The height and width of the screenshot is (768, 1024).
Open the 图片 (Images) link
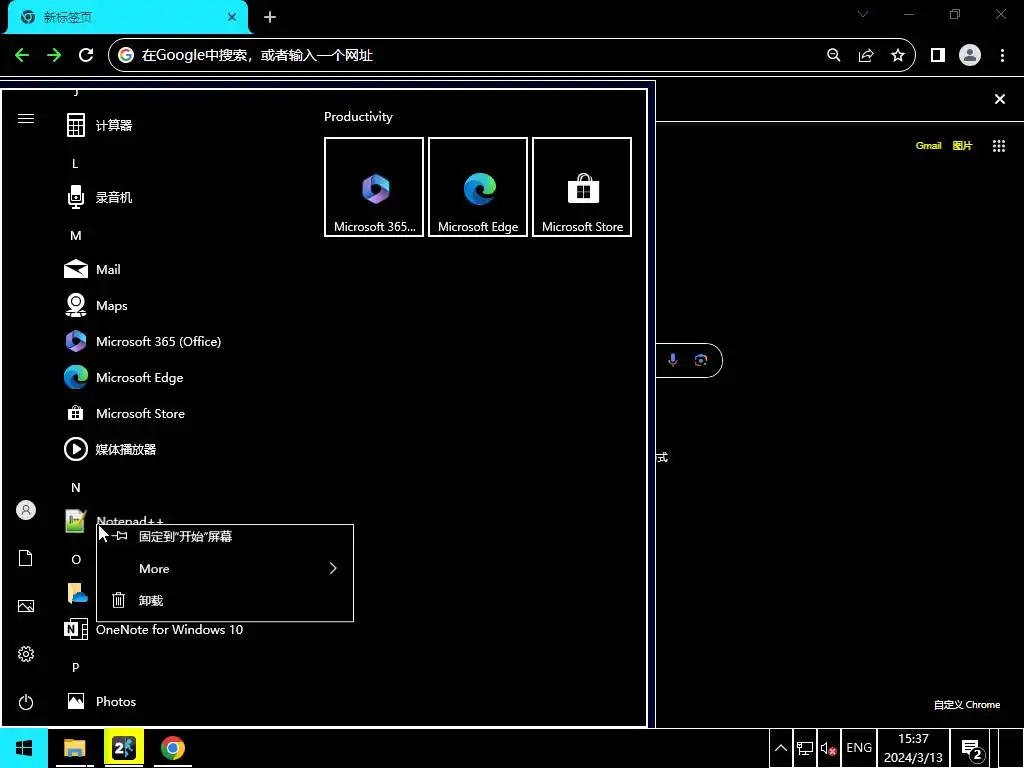(x=962, y=146)
